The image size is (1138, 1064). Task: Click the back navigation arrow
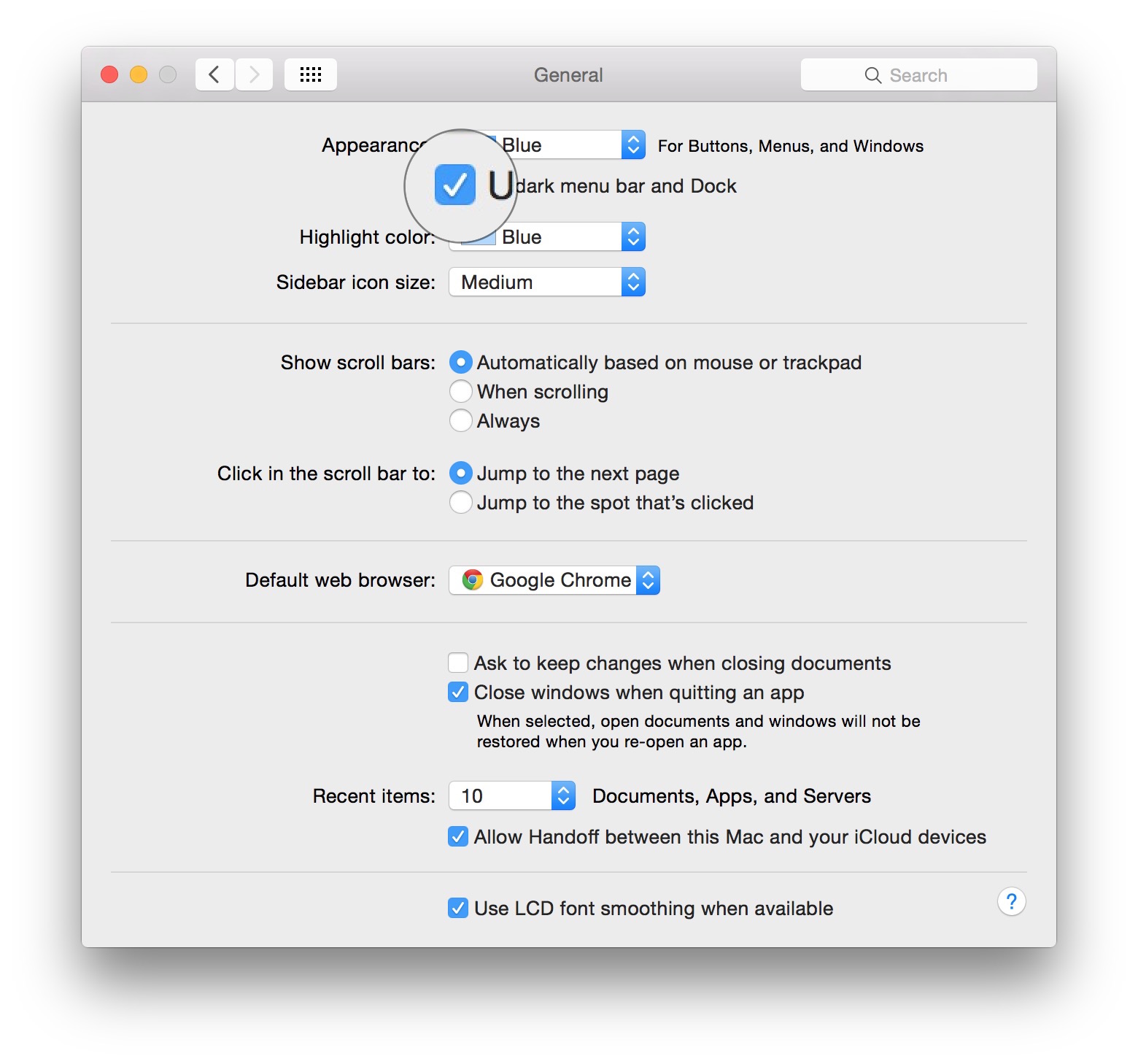pos(214,74)
